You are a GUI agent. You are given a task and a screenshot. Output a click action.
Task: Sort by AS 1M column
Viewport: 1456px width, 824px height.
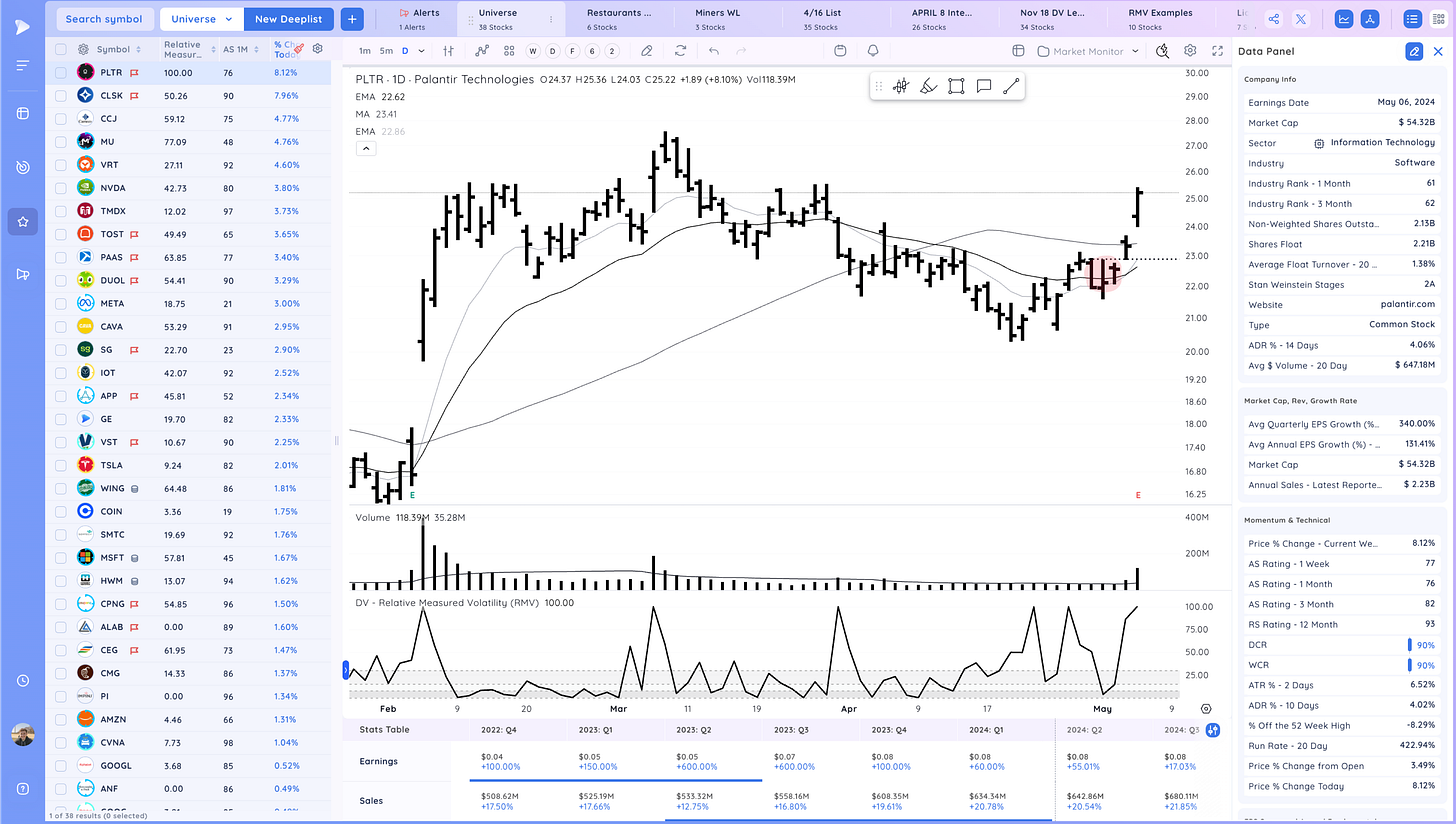coord(258,49)
